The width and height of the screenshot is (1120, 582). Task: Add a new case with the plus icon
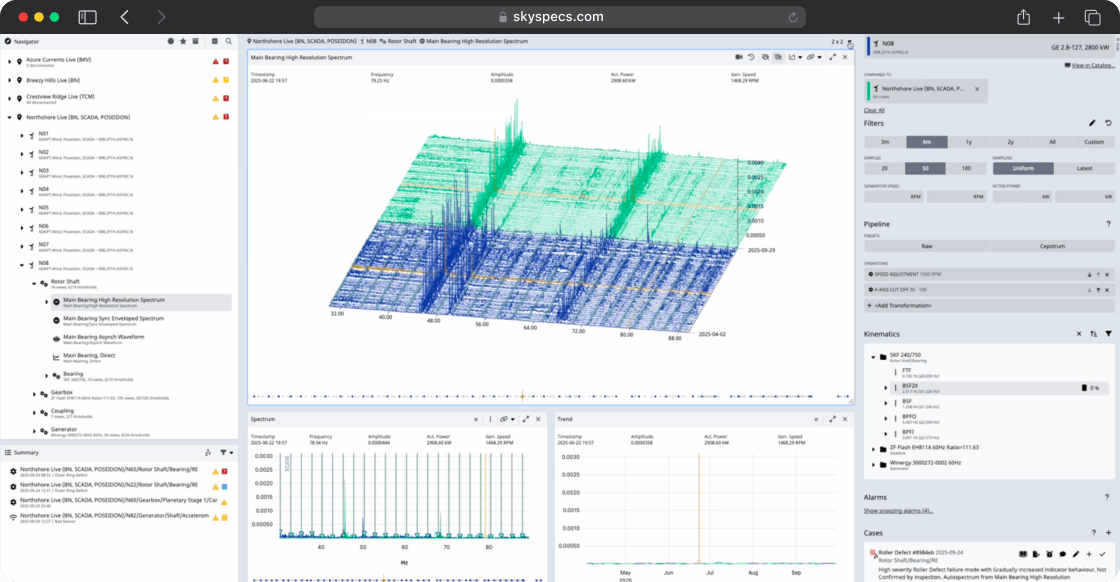pos(1109,533)
